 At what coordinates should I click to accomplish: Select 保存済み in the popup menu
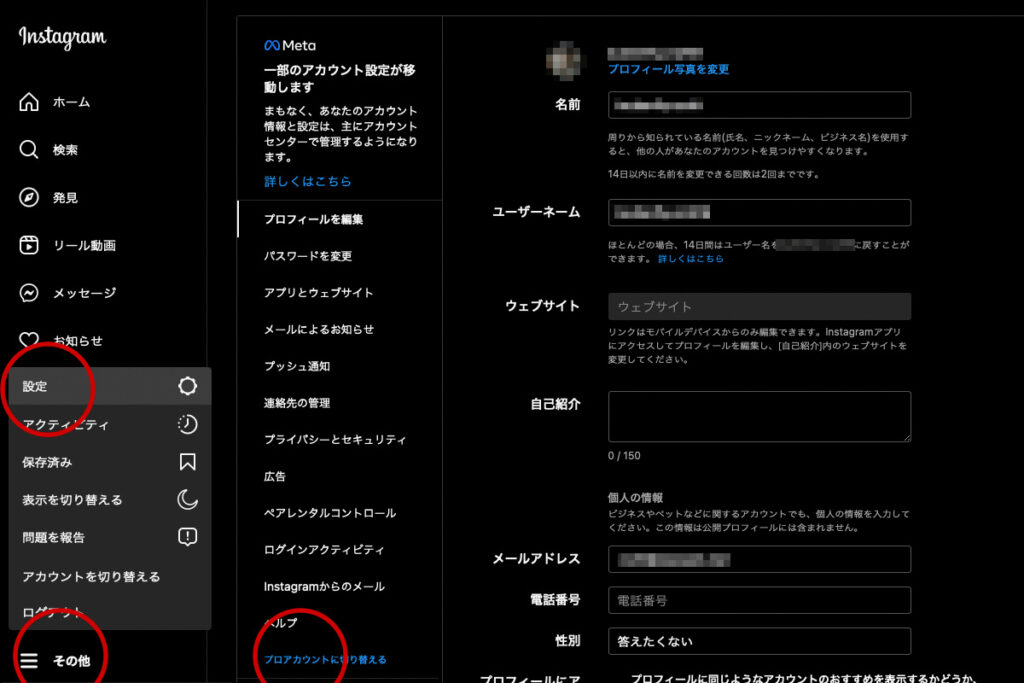110,462
